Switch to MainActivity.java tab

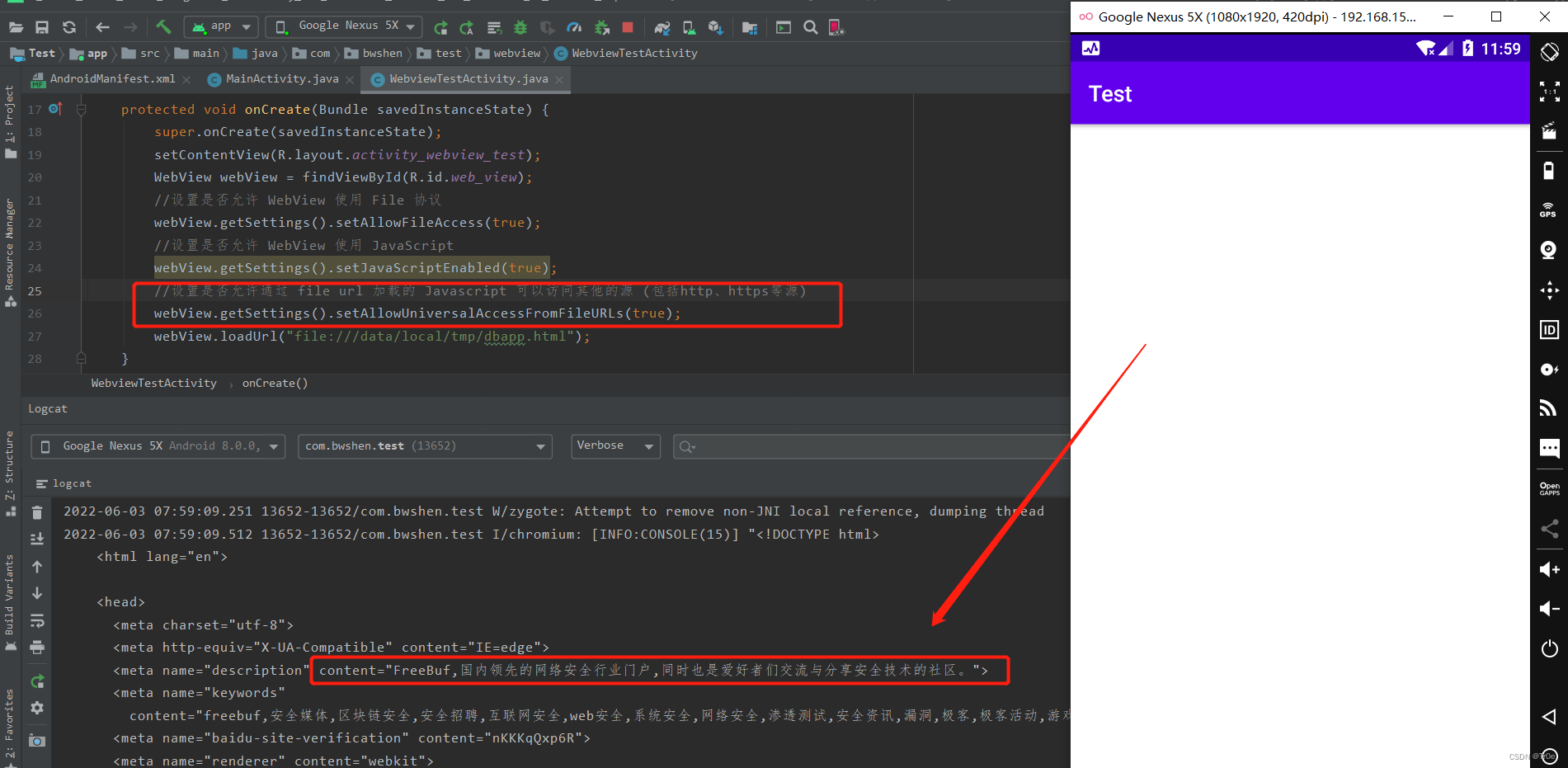tap(282, 79)
